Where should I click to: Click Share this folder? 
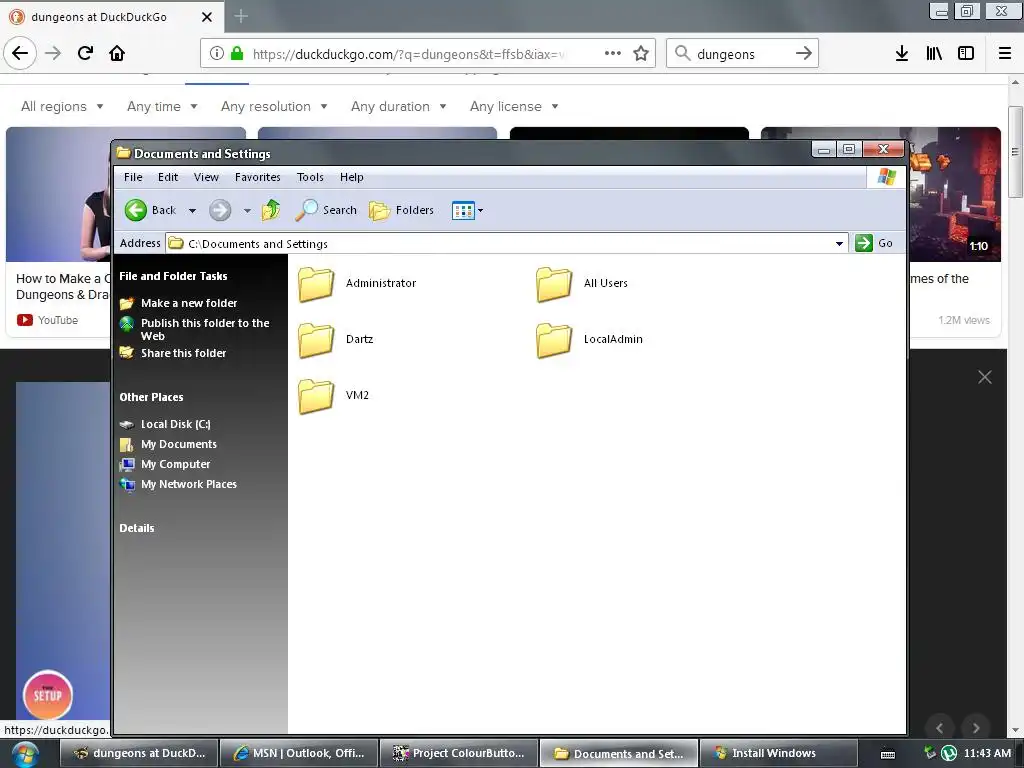(173, 353)
